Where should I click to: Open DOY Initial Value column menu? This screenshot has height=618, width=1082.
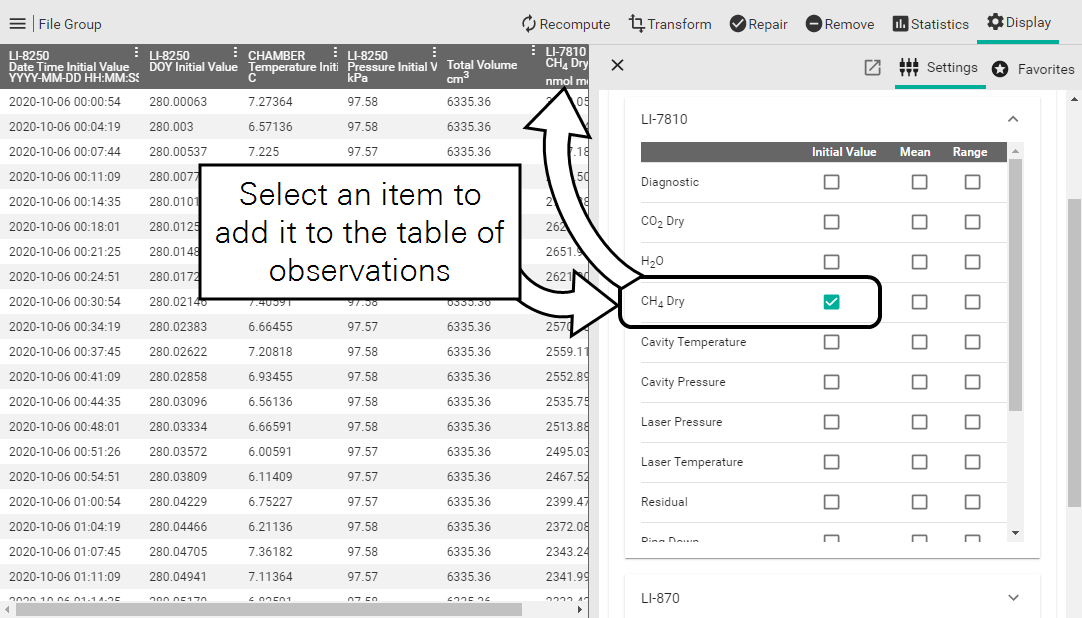point(235,52)
